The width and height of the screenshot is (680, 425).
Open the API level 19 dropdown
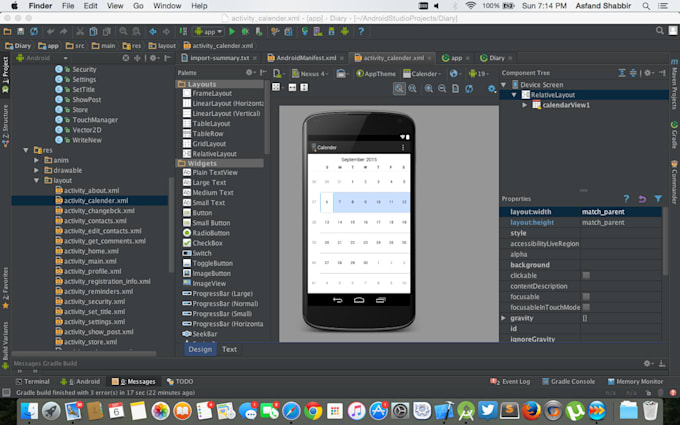click(x=478, y=74)
